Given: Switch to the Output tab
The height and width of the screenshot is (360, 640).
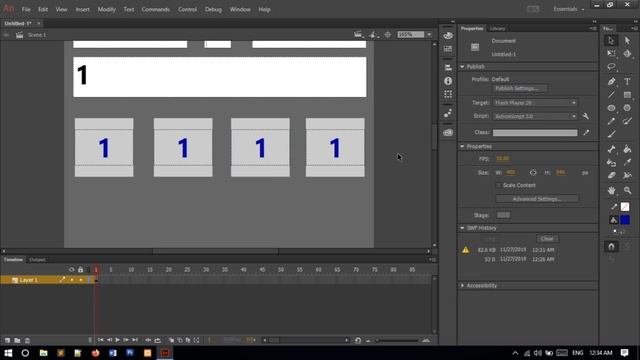Looking at the screenshot, I should tap(37, 260).
